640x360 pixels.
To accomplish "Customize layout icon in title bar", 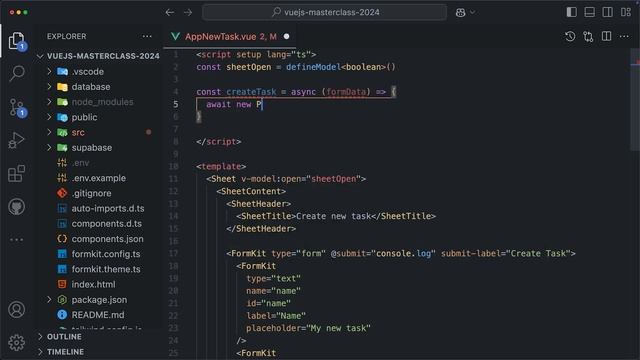I will (626, 12).
